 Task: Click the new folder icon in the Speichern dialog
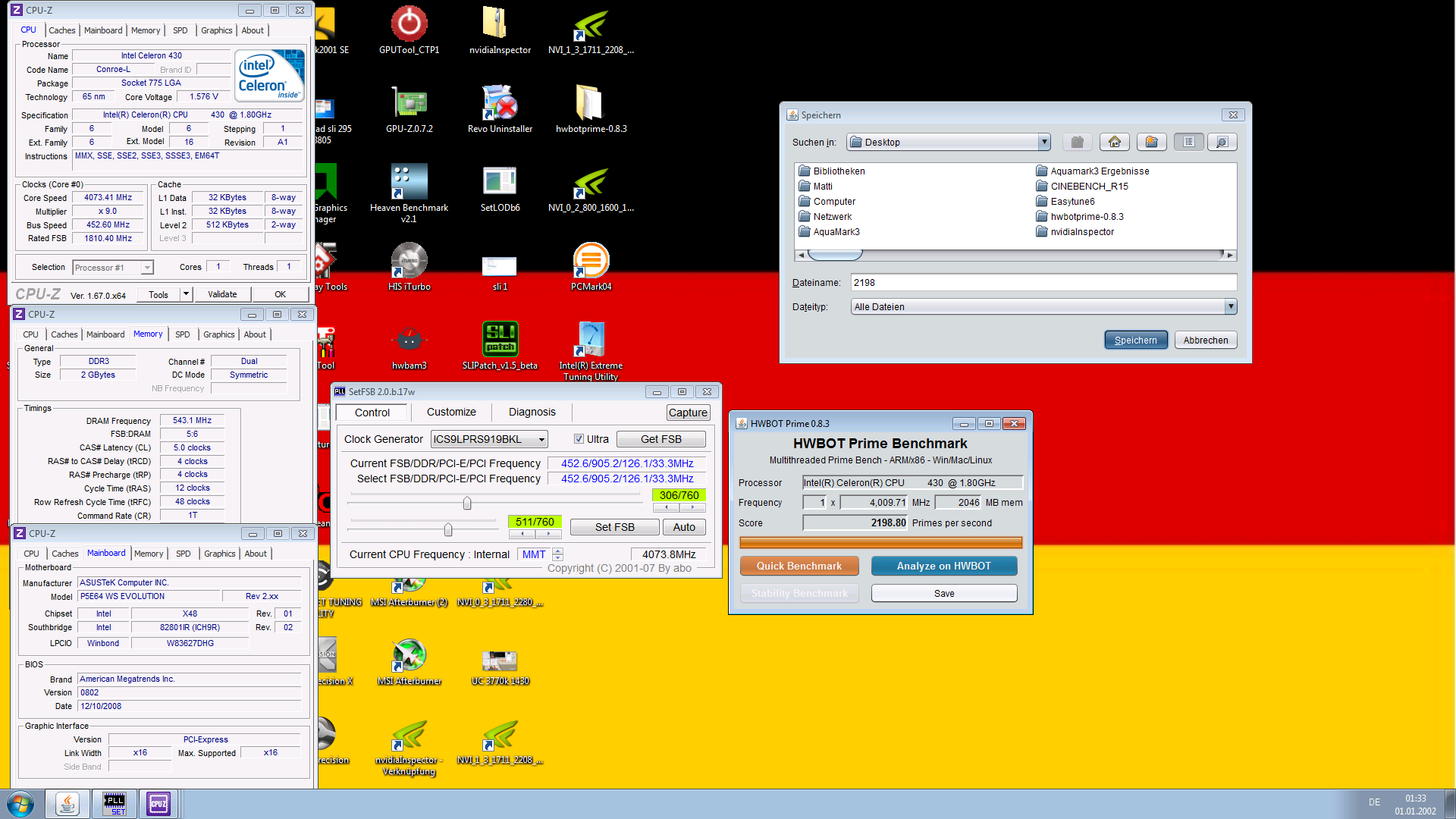[x=1152, y=142]
